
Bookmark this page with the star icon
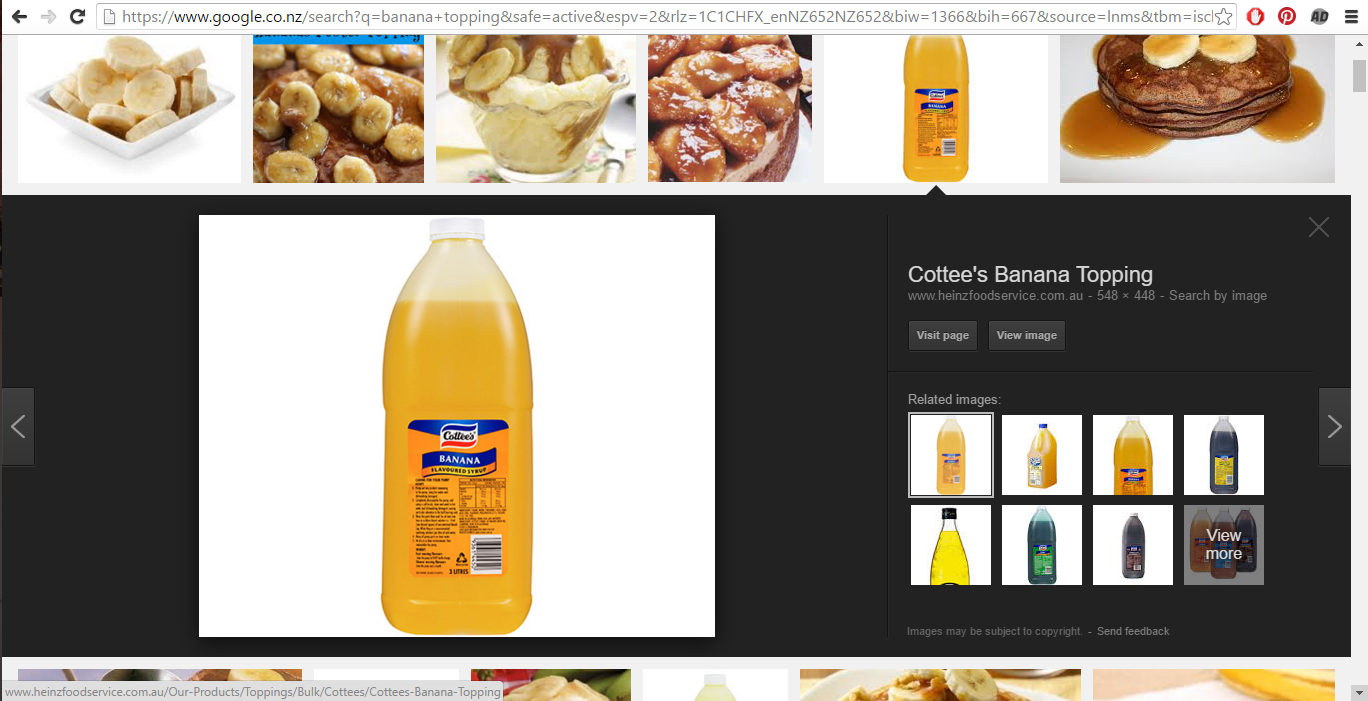(x=1224, y=16)
